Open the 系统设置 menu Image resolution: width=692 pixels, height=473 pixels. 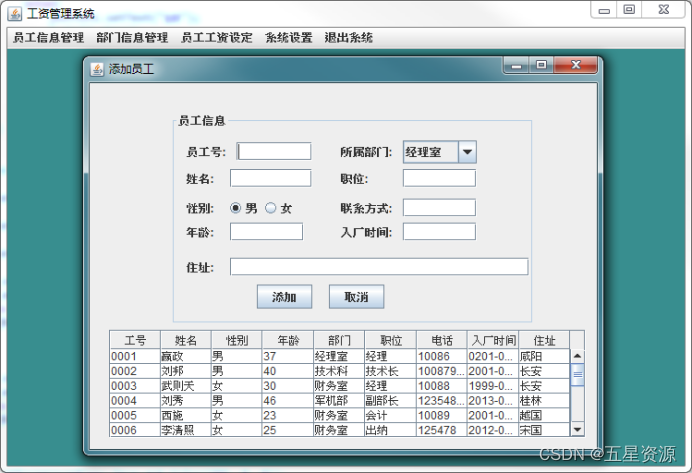(x=289, y=38)
